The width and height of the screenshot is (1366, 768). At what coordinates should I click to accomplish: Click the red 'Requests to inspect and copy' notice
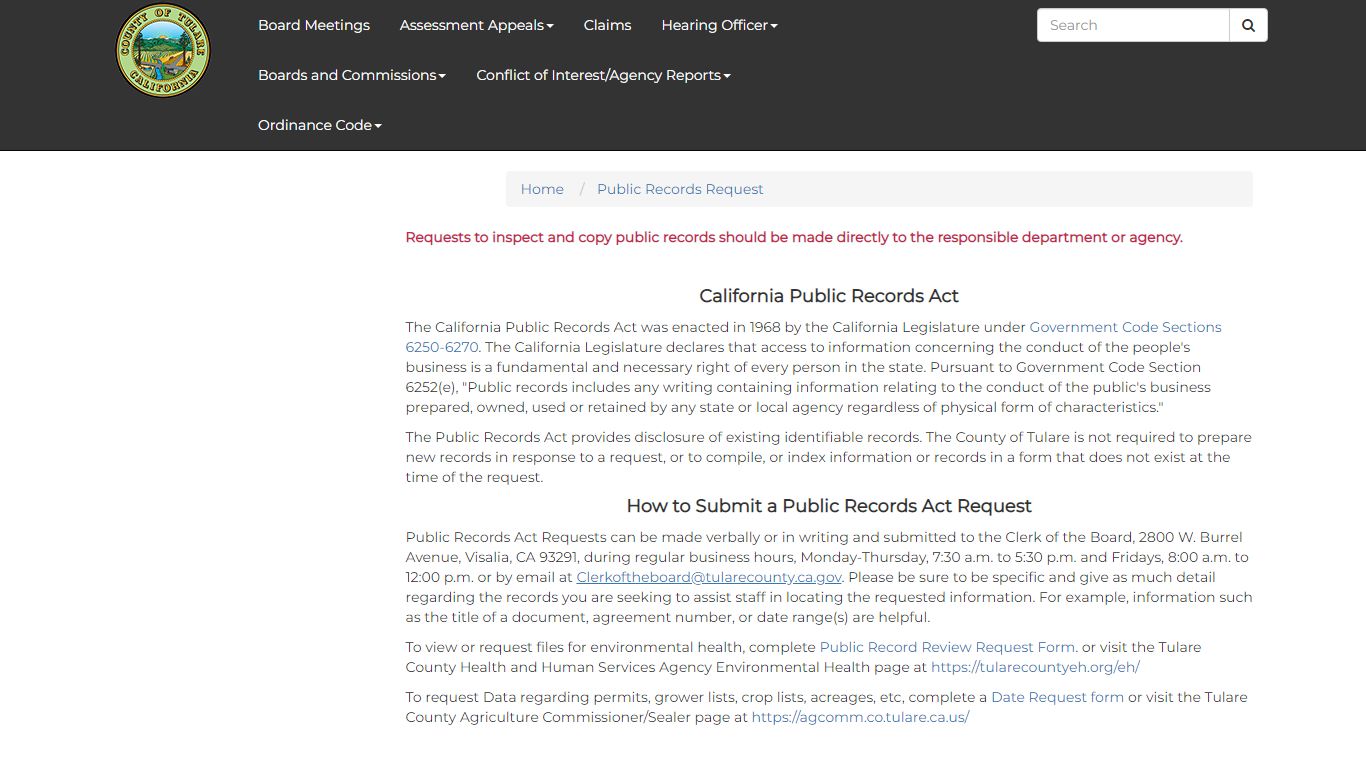[794, 237]
